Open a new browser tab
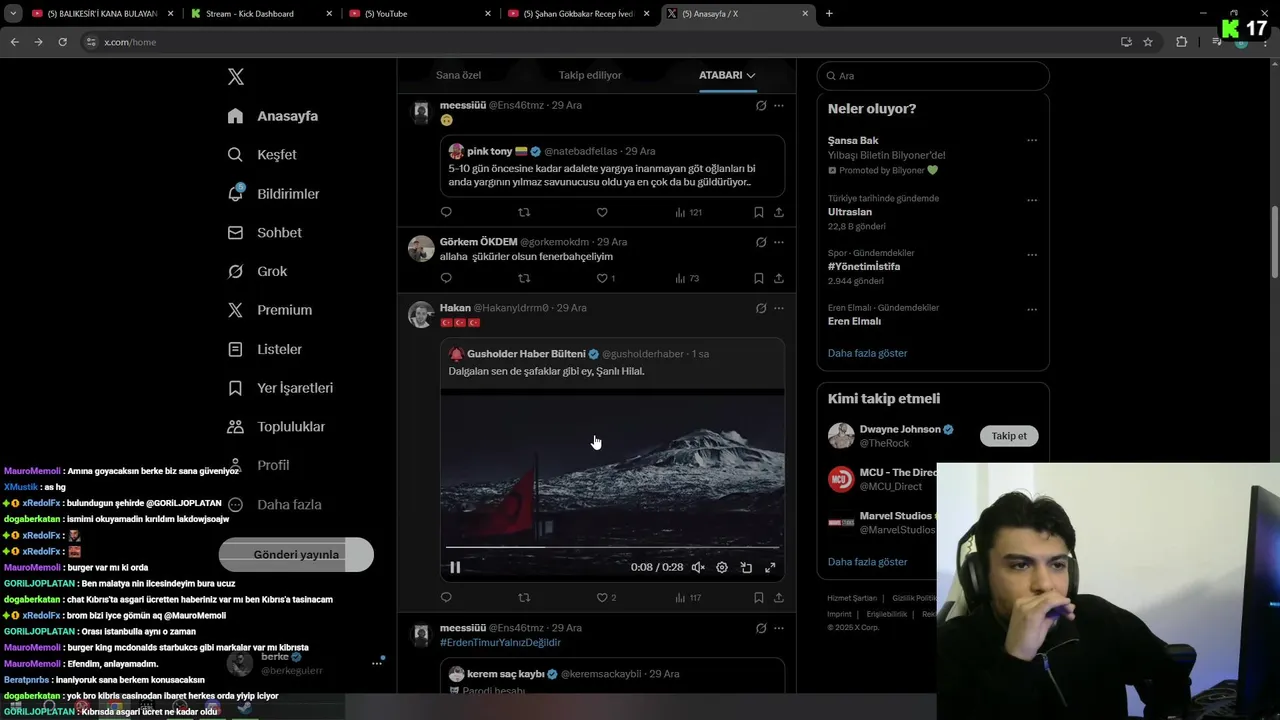1280x720 pixels. tap(829, 14)
